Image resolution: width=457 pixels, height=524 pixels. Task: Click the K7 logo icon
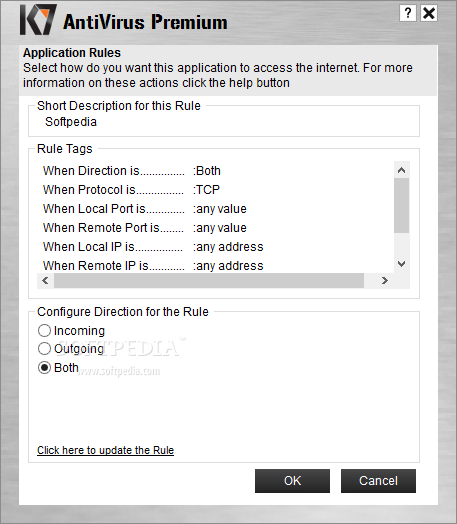(x=38, y=20)
